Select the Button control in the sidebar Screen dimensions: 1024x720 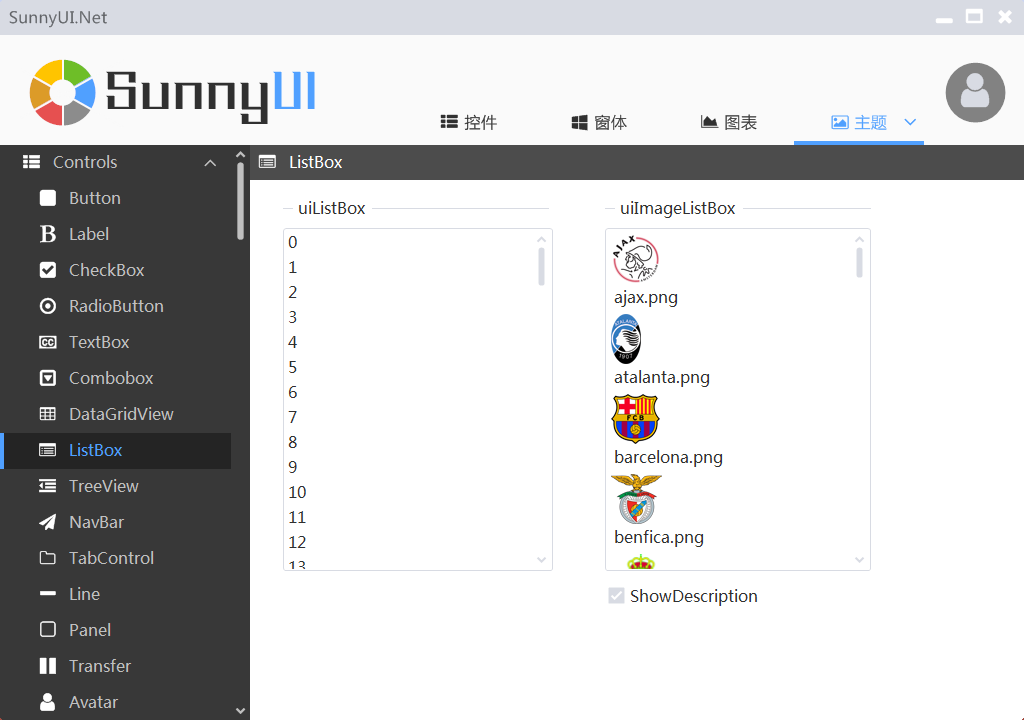point(97,198)
